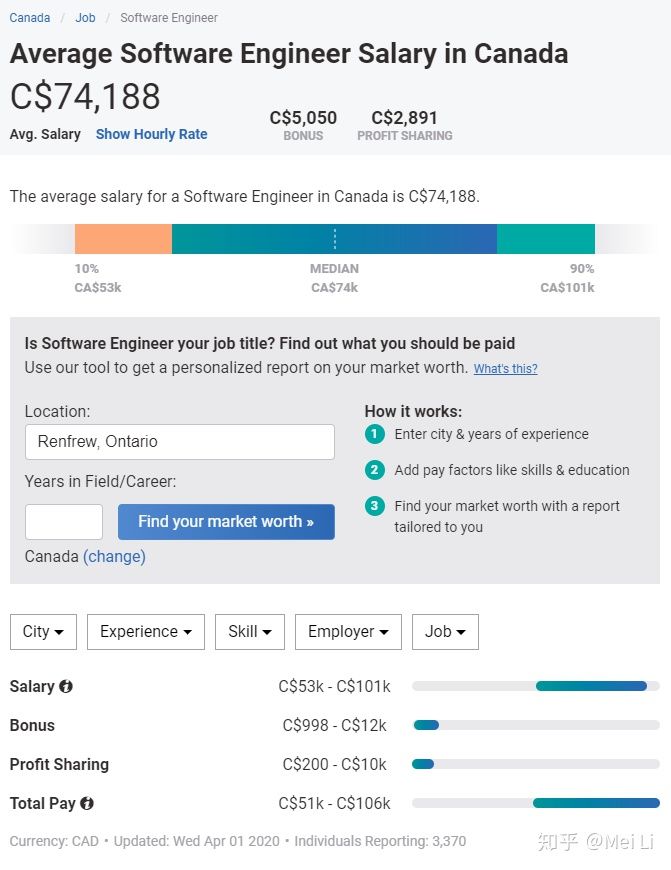The width and height of the screenshot is (671, 870).
Task: Click the median marker on salary bar
Action: [x=334, y=239]
